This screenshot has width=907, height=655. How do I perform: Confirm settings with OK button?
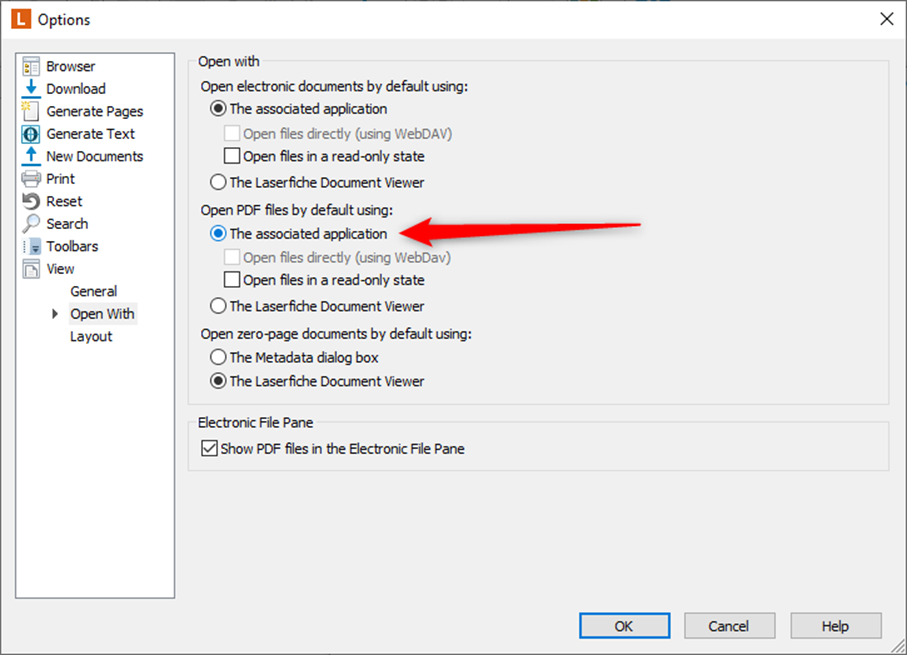pos(624,625)
